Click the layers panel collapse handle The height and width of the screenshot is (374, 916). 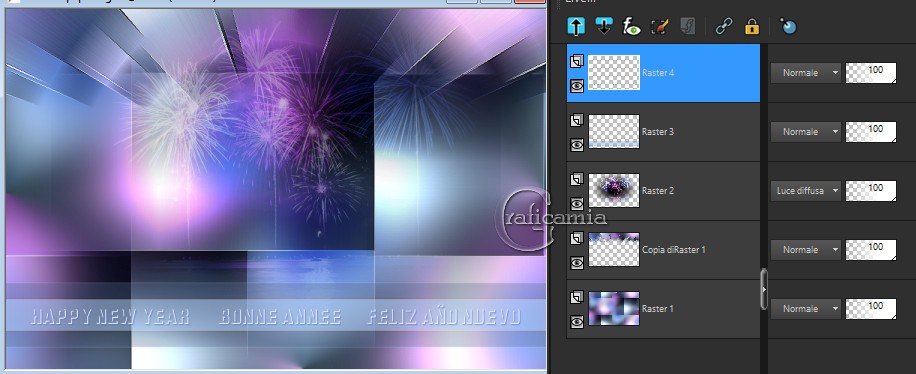(x=764, y=289)
